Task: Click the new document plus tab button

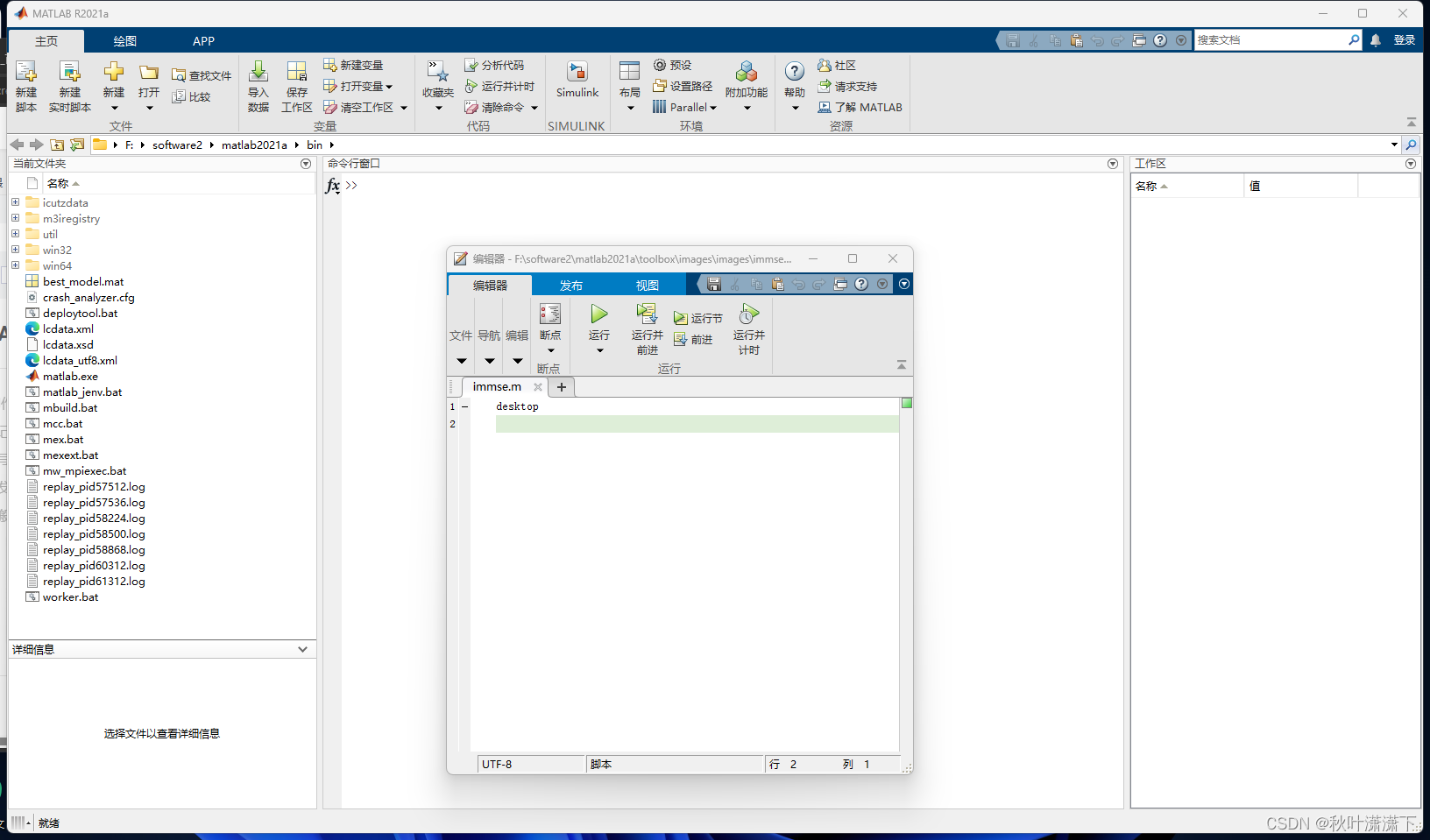Action: point(562,387)
